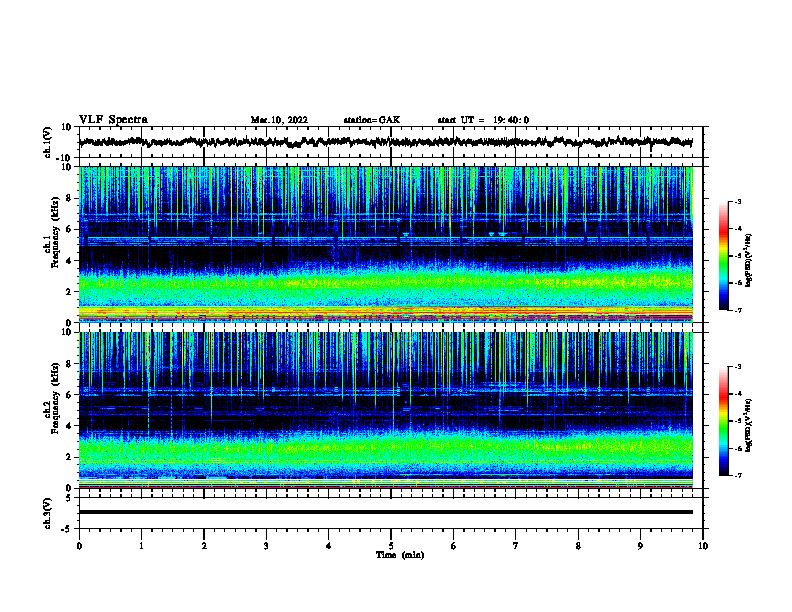Viewport: 792px width, 612px height.
Task: Click the ch.1 spectrogram panel
Action: tap(385, 244)
